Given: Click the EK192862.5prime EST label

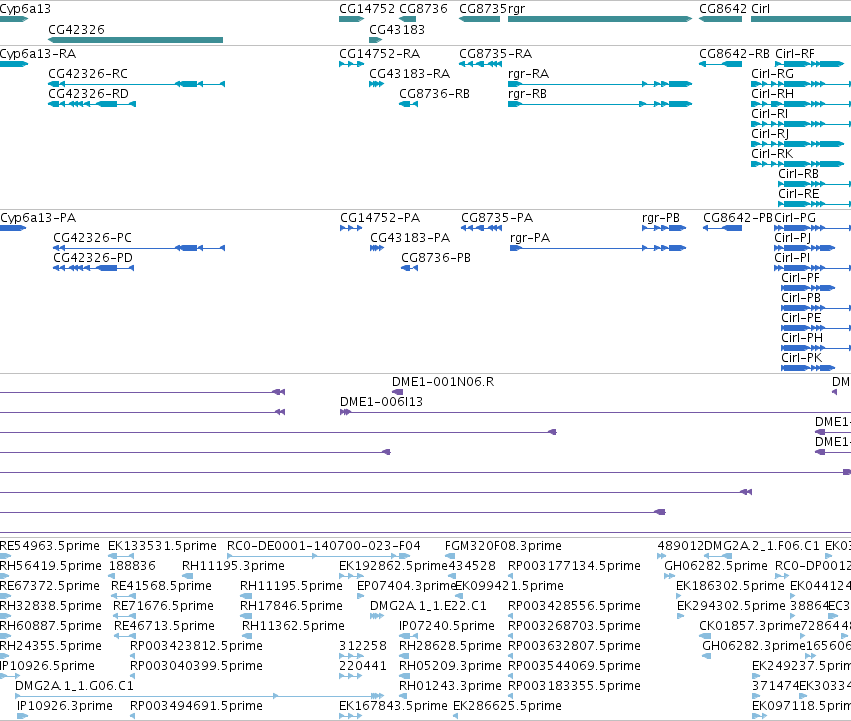Looking at the screenshot, I should point(393,566).
